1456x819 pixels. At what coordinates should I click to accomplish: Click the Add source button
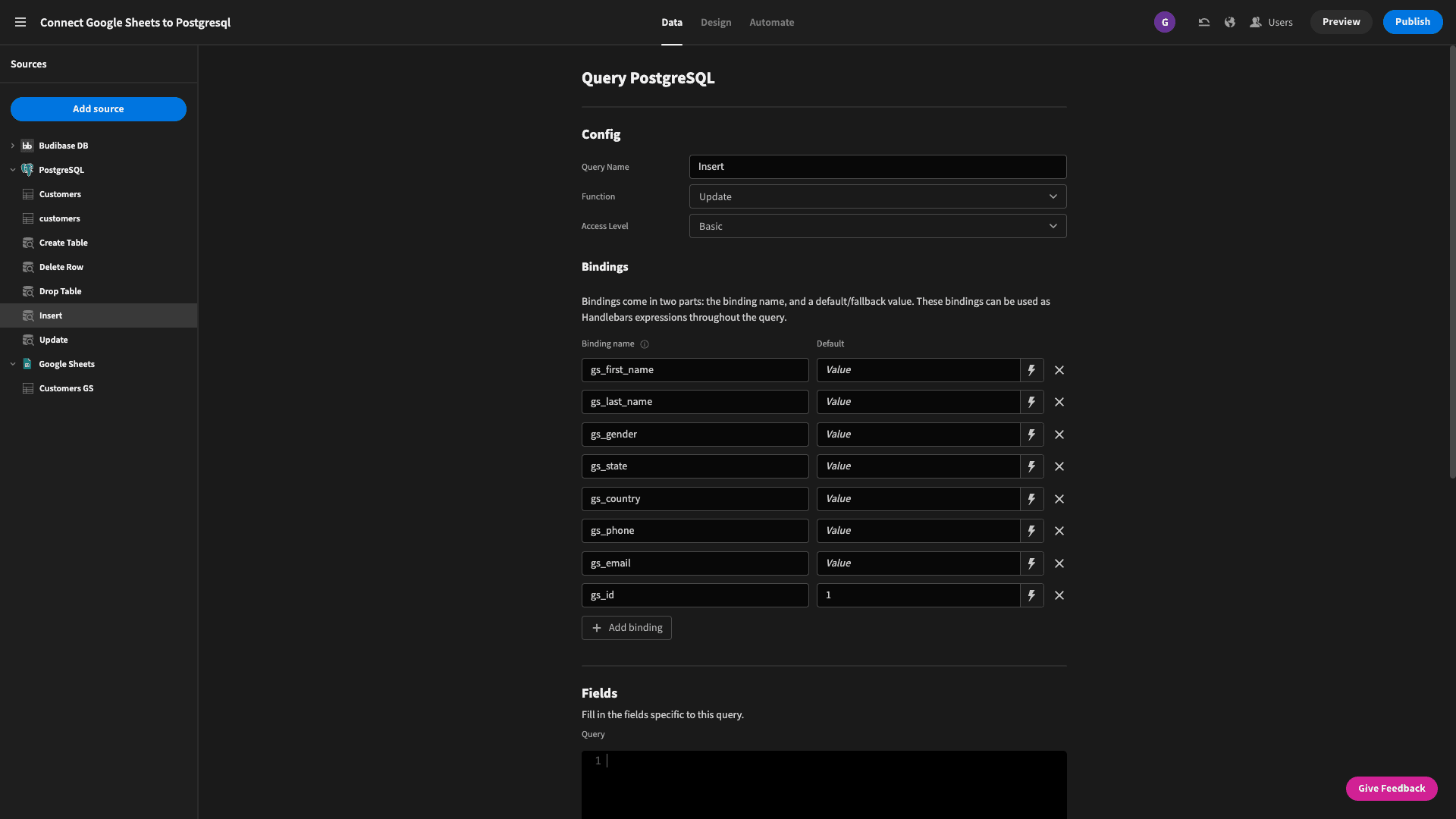click(99, 109)
